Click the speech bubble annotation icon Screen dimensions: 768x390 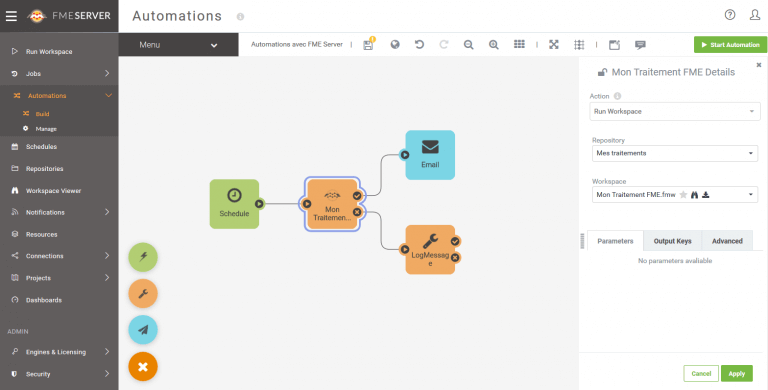point(640,45)
